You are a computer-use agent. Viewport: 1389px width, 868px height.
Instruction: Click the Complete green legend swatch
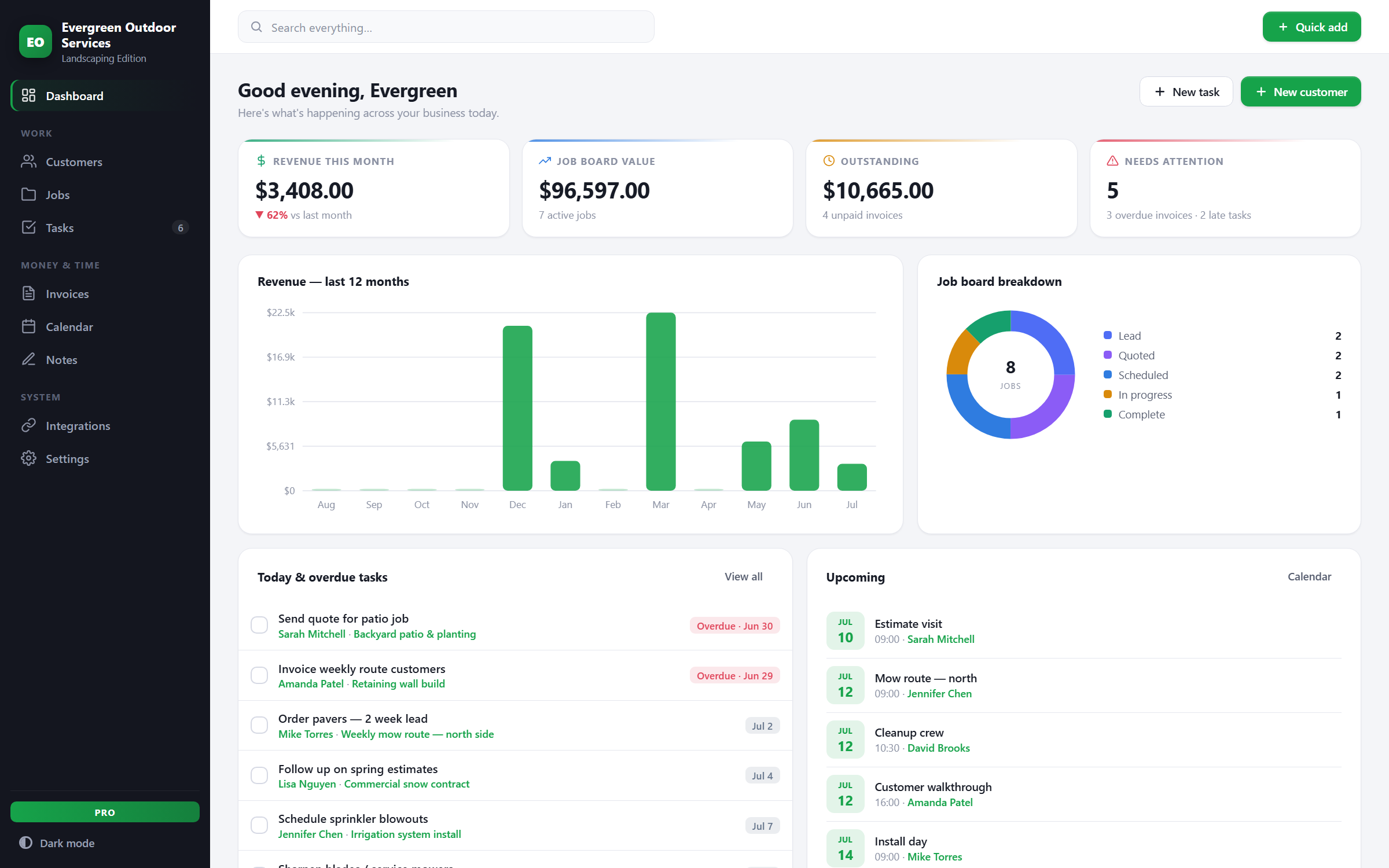pos(1108,414)
